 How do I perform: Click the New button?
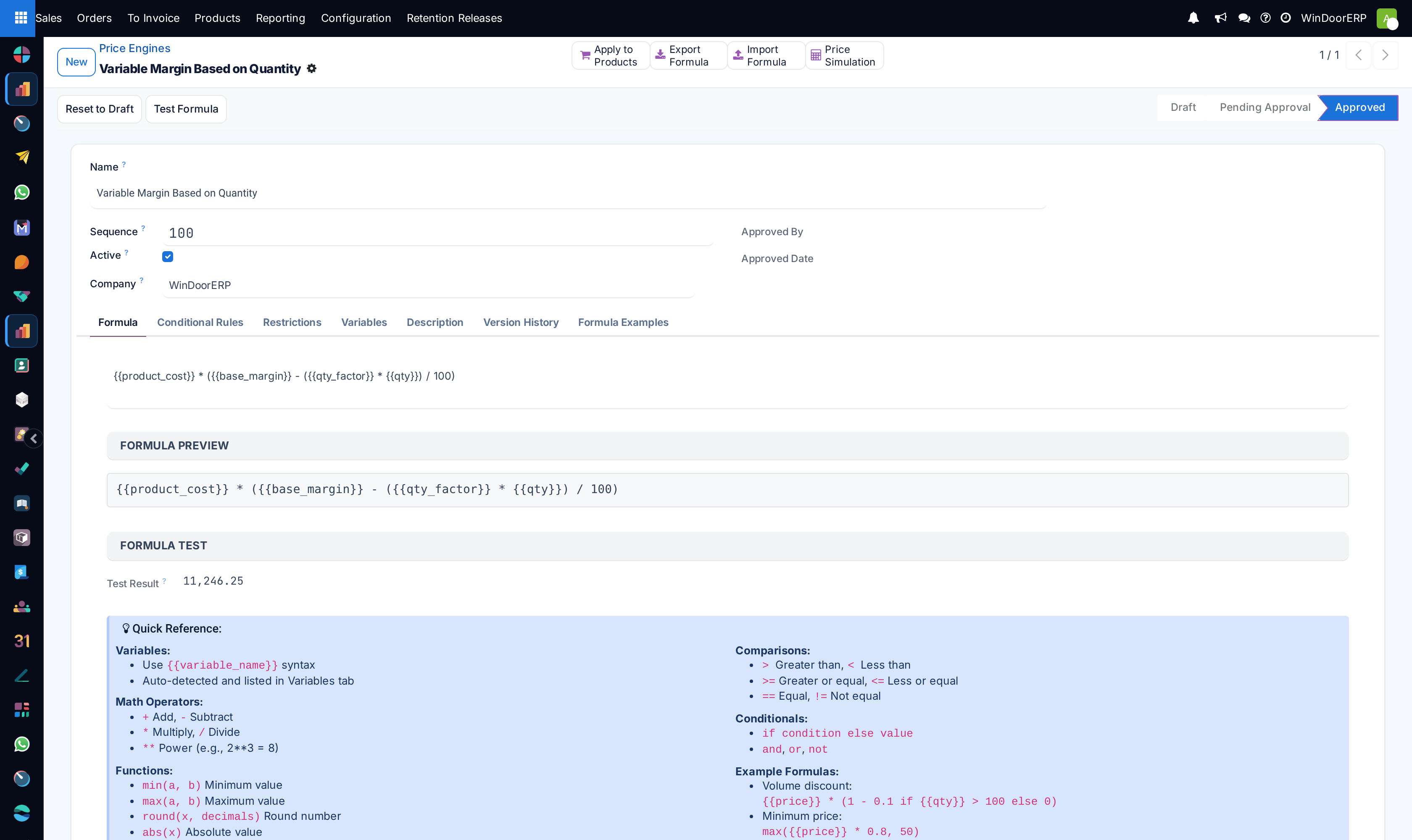[76, 62]
